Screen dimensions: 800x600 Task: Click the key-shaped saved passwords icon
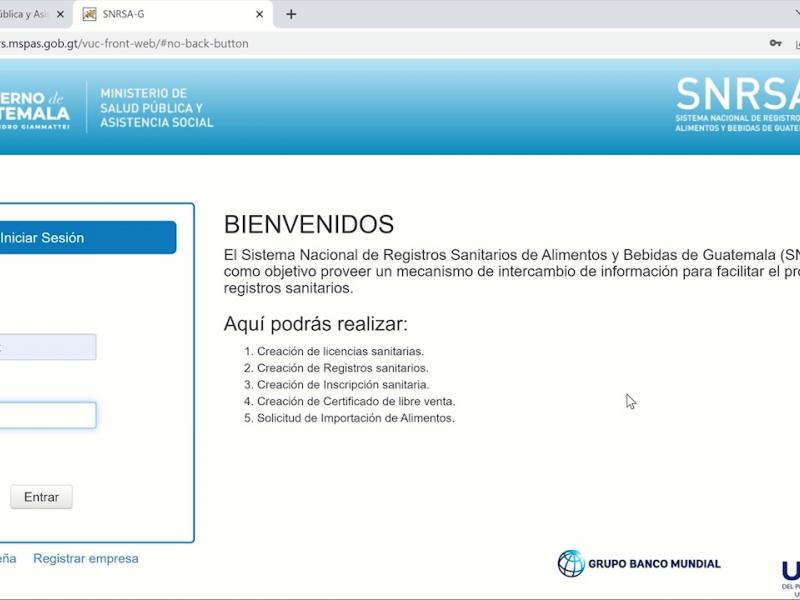pyautogui.click(x=775, y=44)
